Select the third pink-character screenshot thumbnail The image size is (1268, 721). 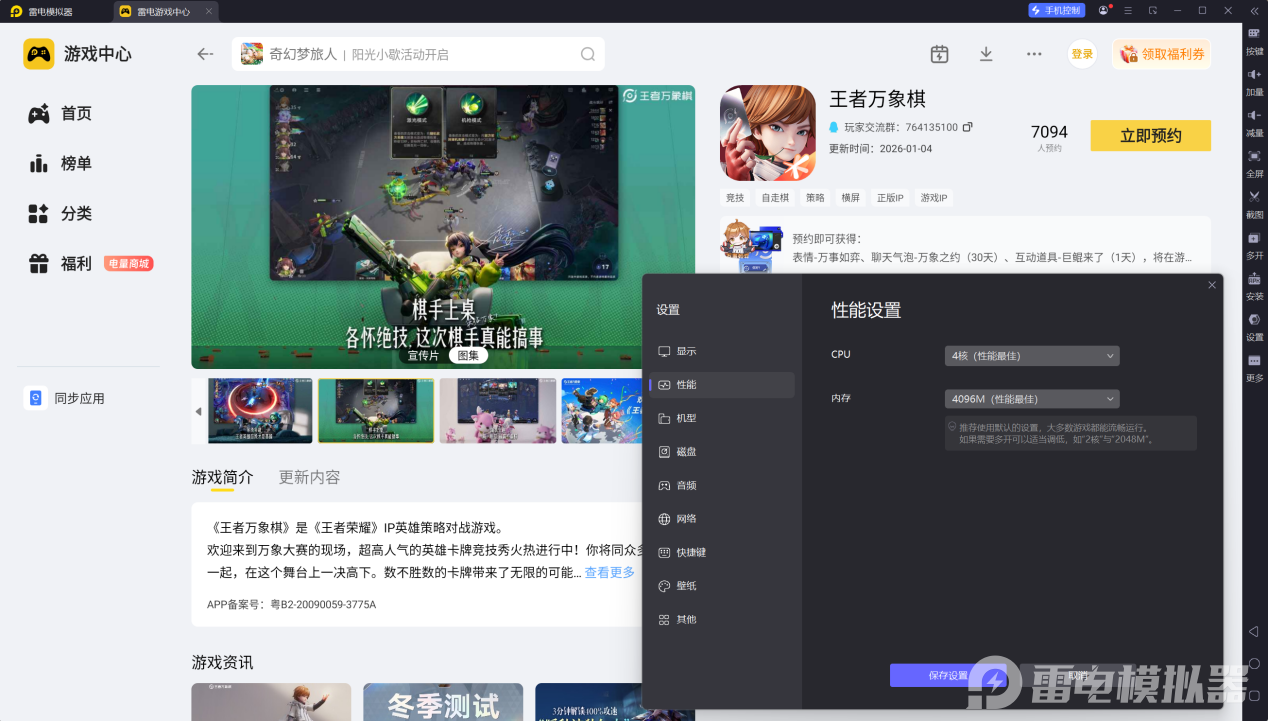click(497, 410)
